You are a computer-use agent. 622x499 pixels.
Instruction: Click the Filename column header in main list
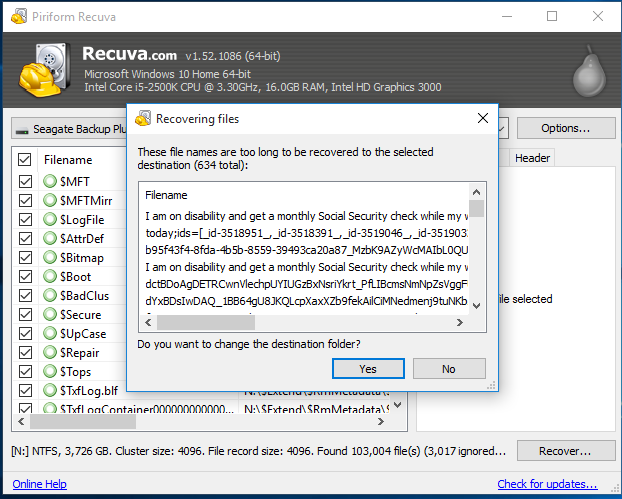(68, 159)
